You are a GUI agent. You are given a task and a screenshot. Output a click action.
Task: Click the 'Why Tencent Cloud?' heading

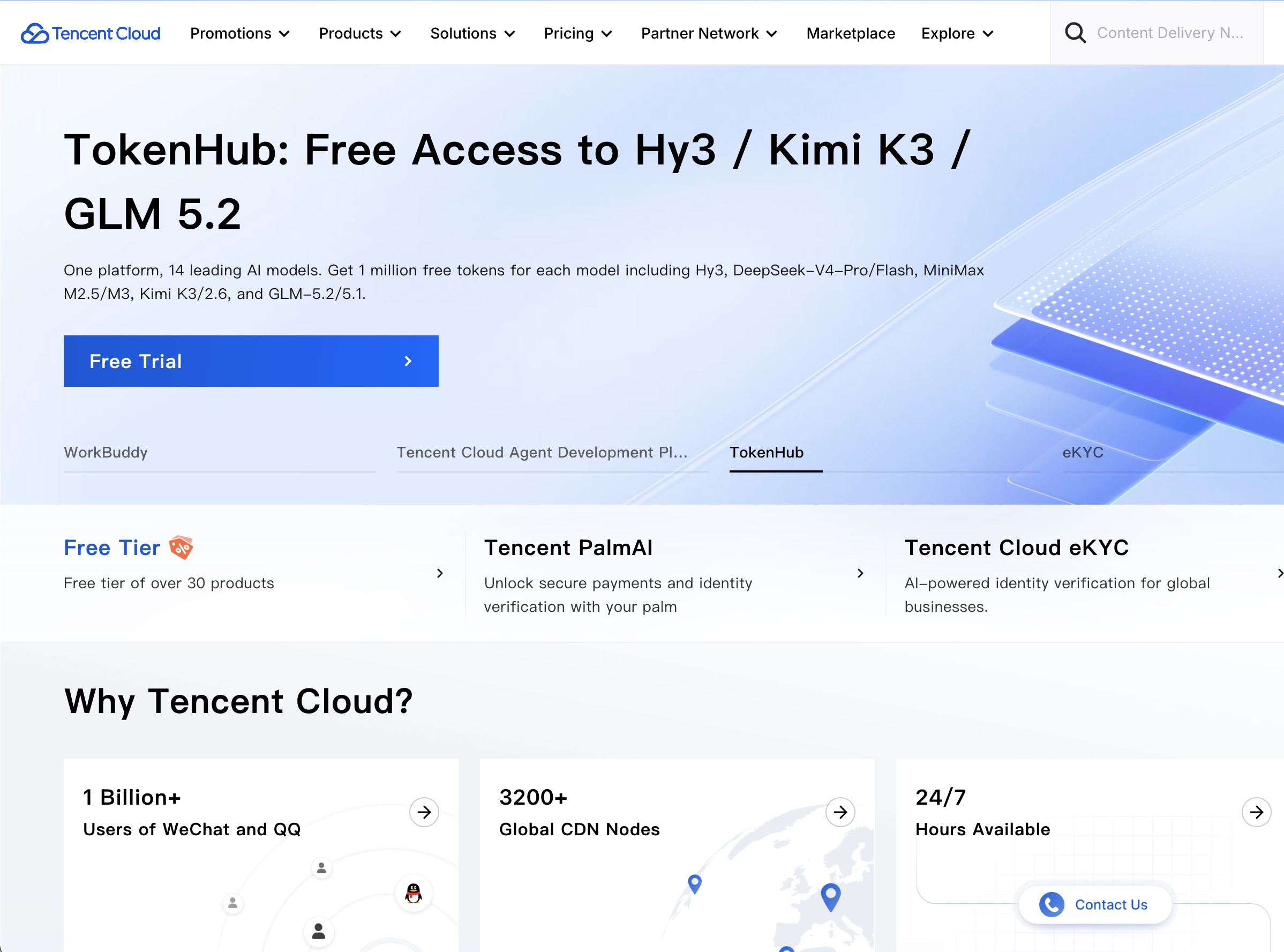pos(238,701)
